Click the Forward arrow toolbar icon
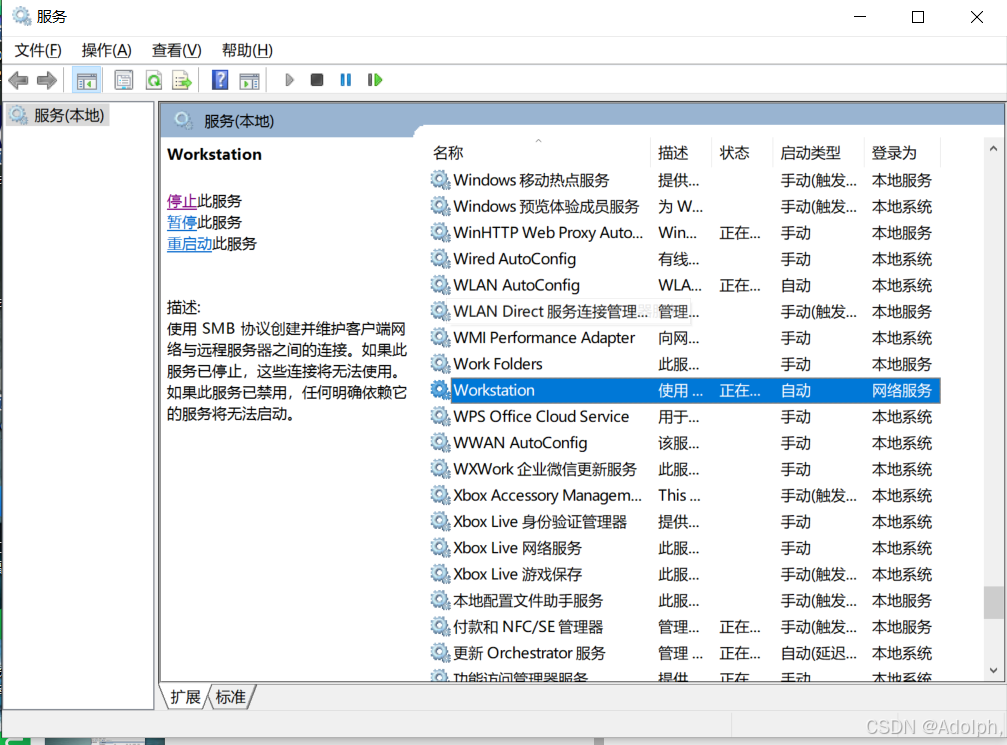1007x745 pixels. point(47,80)
